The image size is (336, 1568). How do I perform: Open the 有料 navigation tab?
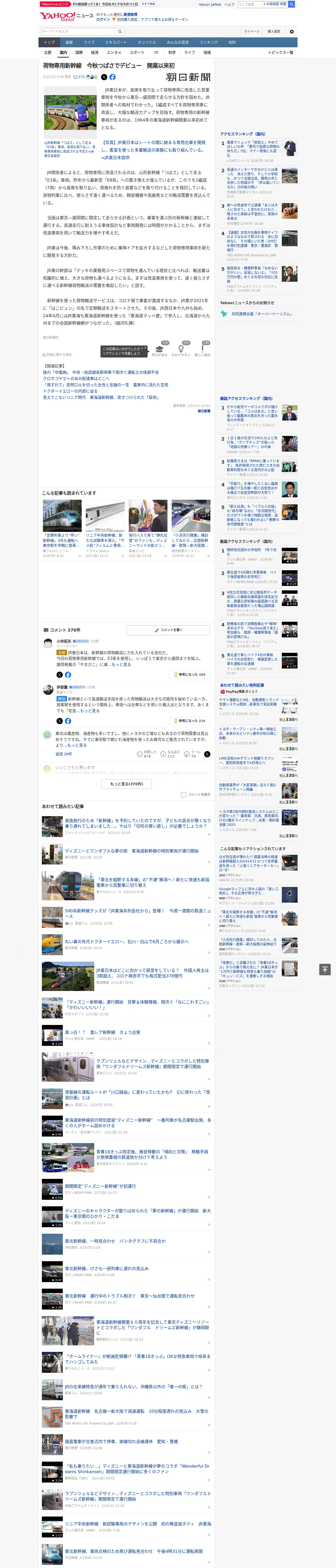[x=232, y=43]
